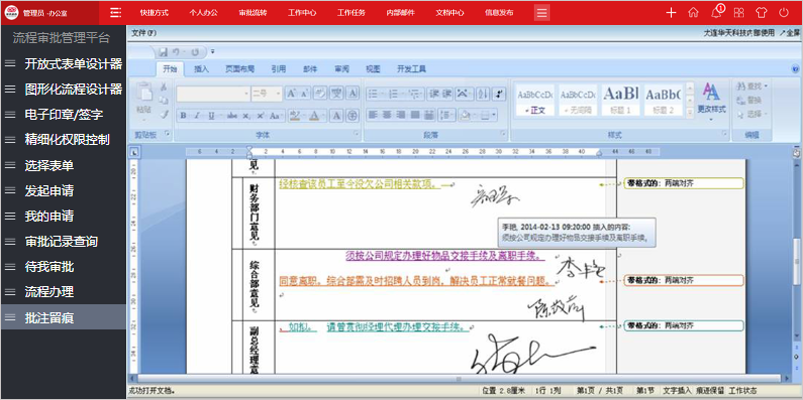Open the font name combo box
This screenshot has width=803, height=400.
click(x=213, y=94)
